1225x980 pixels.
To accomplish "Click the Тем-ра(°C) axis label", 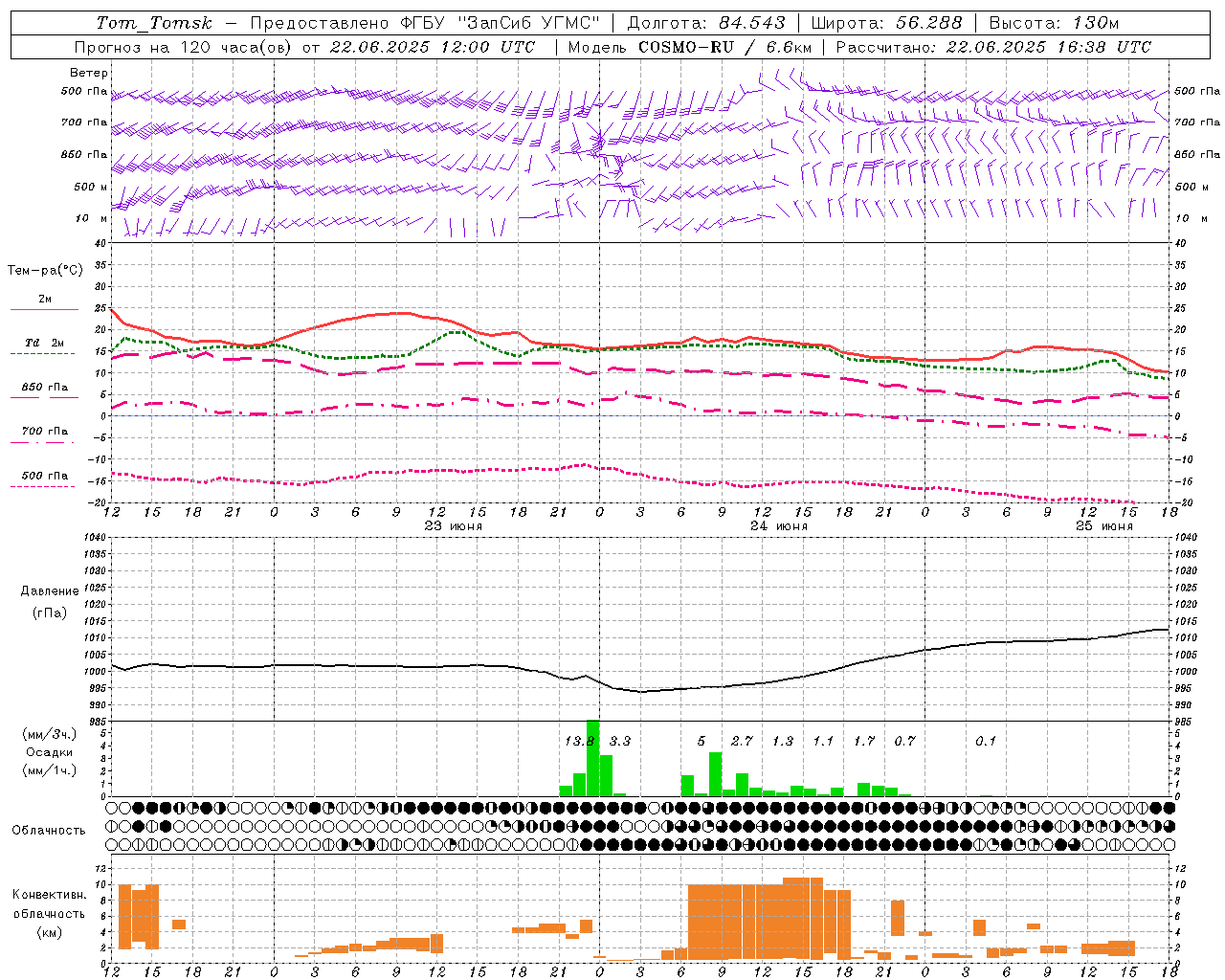I will (x=45, y=271).
